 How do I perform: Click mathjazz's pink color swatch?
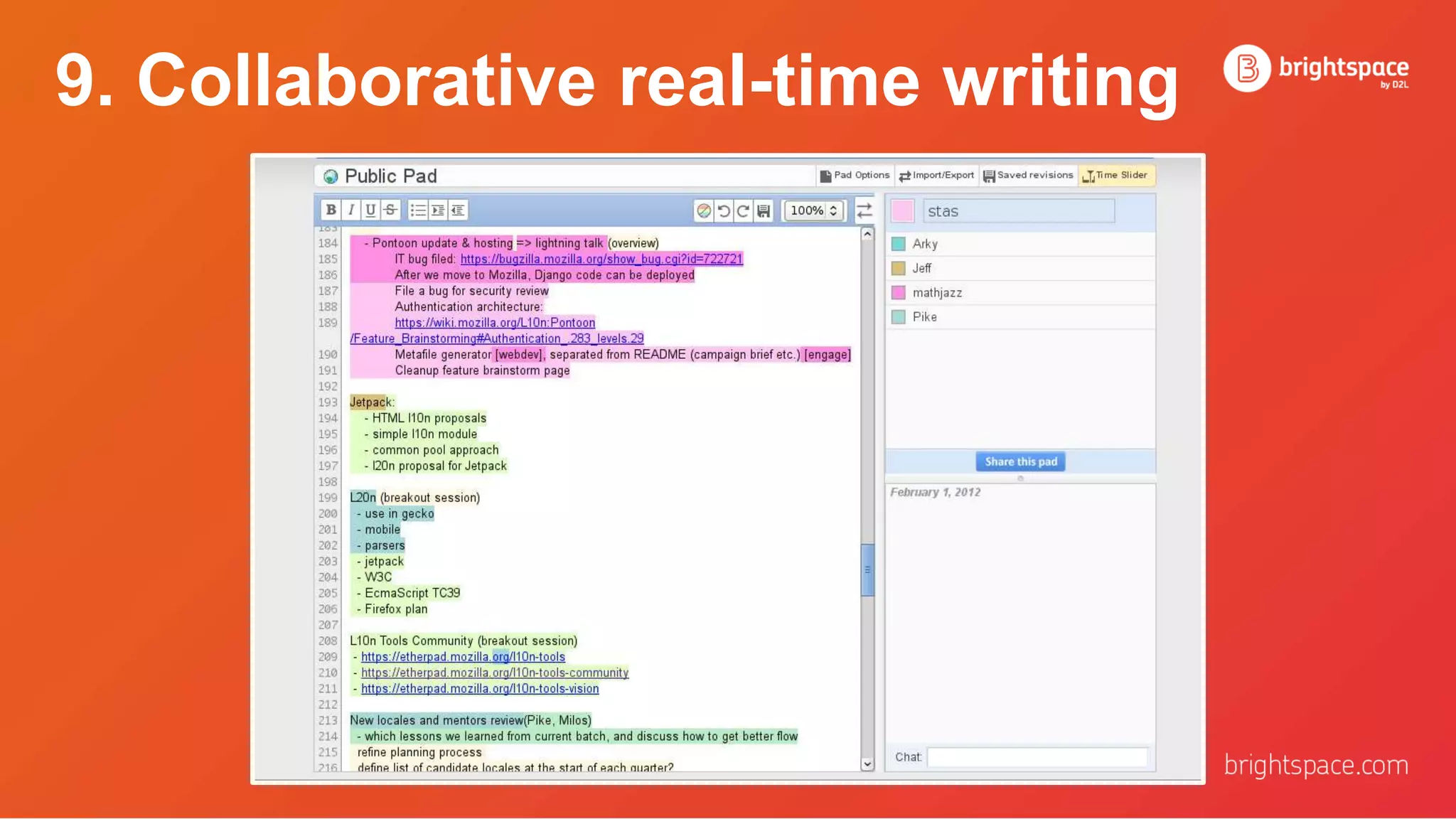(899, 292)
